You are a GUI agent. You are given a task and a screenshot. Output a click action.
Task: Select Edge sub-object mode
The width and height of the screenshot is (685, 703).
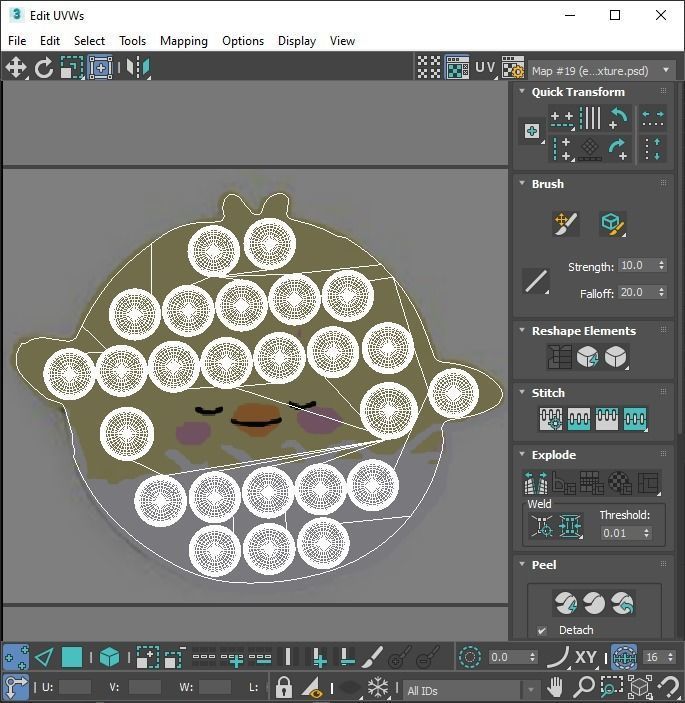point(44,658)
